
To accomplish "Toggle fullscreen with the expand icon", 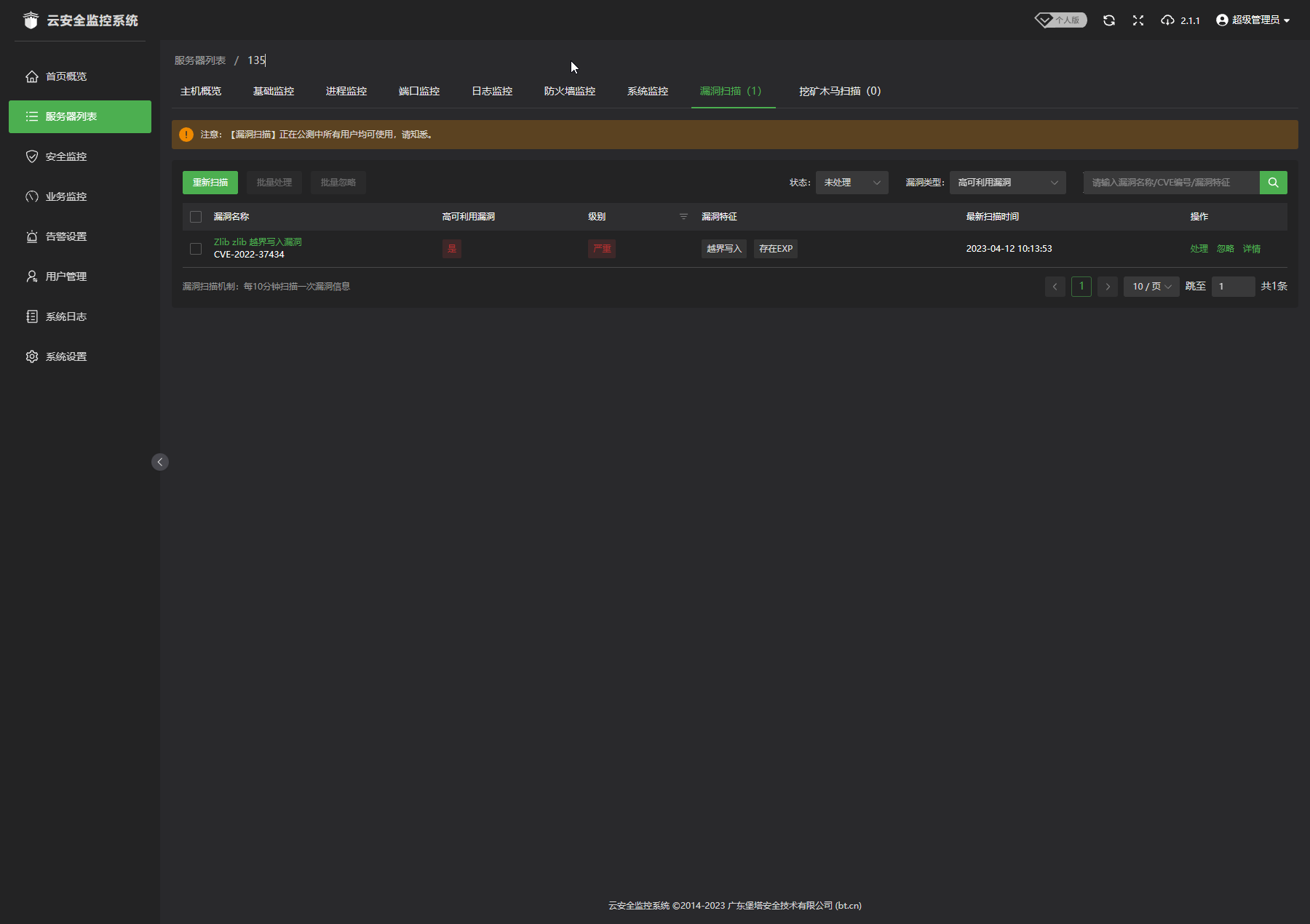I will [x=1138, y=20].
